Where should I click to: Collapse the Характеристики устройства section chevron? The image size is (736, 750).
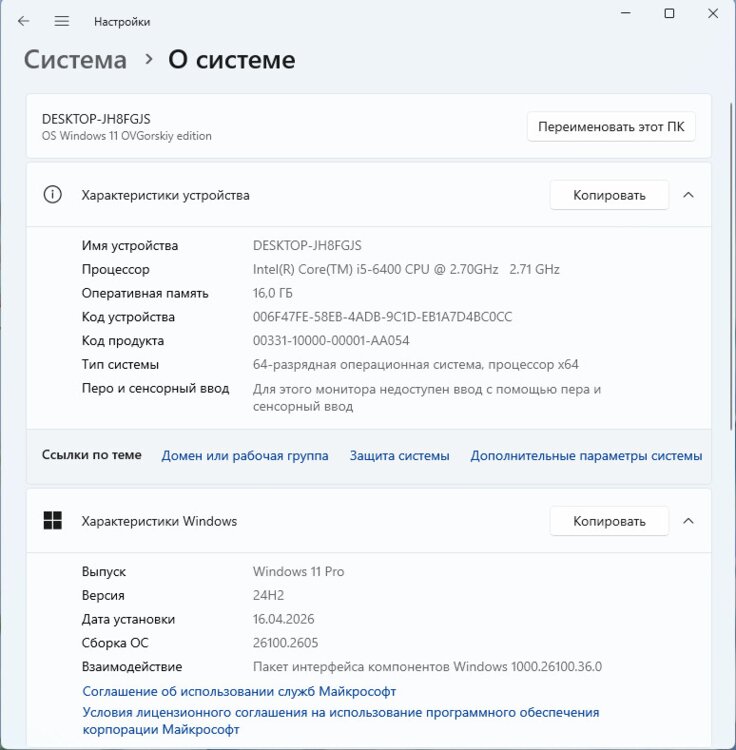[688, 195]
